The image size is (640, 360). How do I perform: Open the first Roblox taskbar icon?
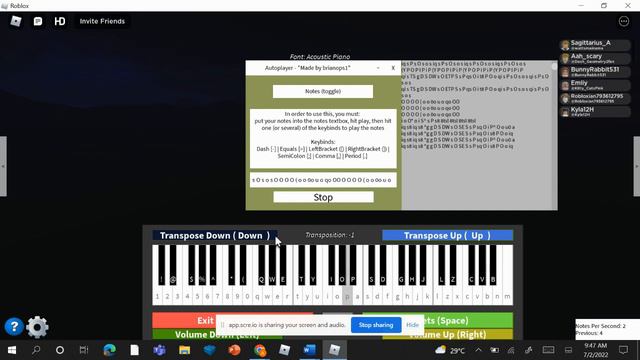tap(284, 350)
